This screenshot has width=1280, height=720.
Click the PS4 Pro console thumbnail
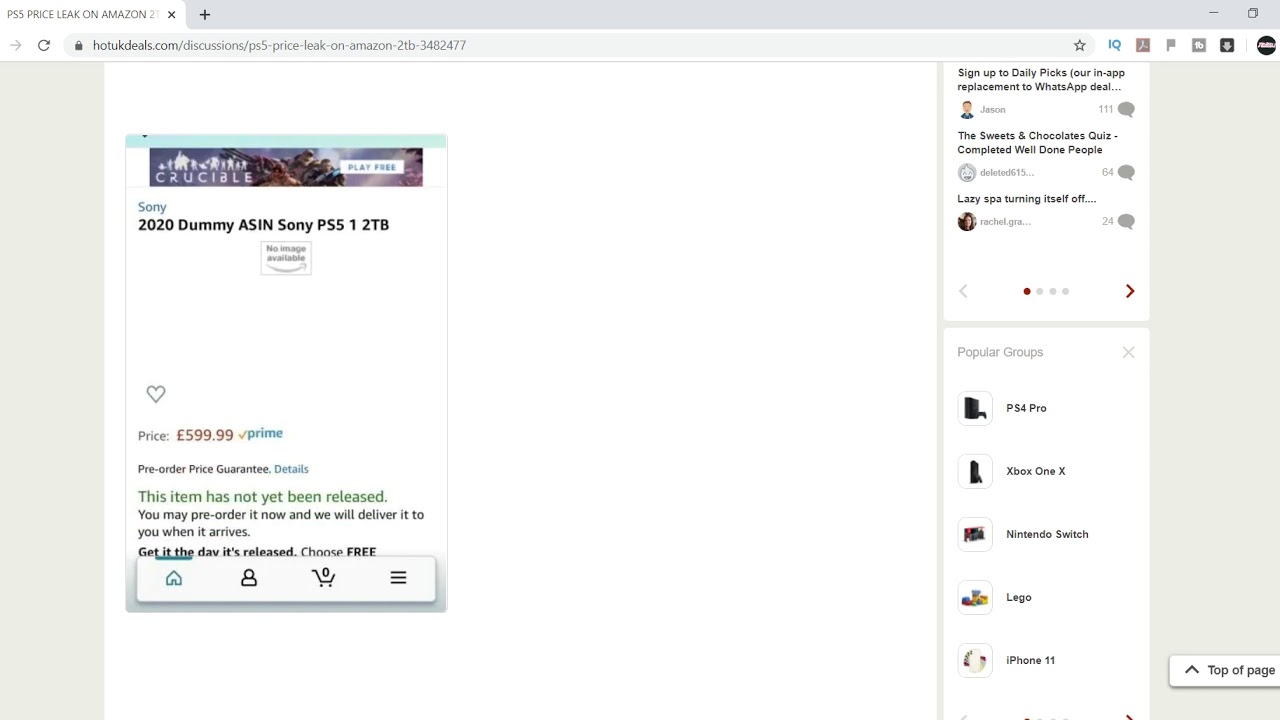click(975, 408)
